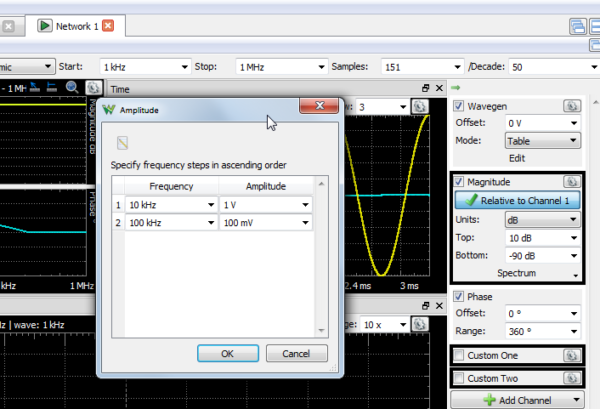This screenshot has height=409, width=600.
Task: Select row header 1 in table
Action: (118, 205)
